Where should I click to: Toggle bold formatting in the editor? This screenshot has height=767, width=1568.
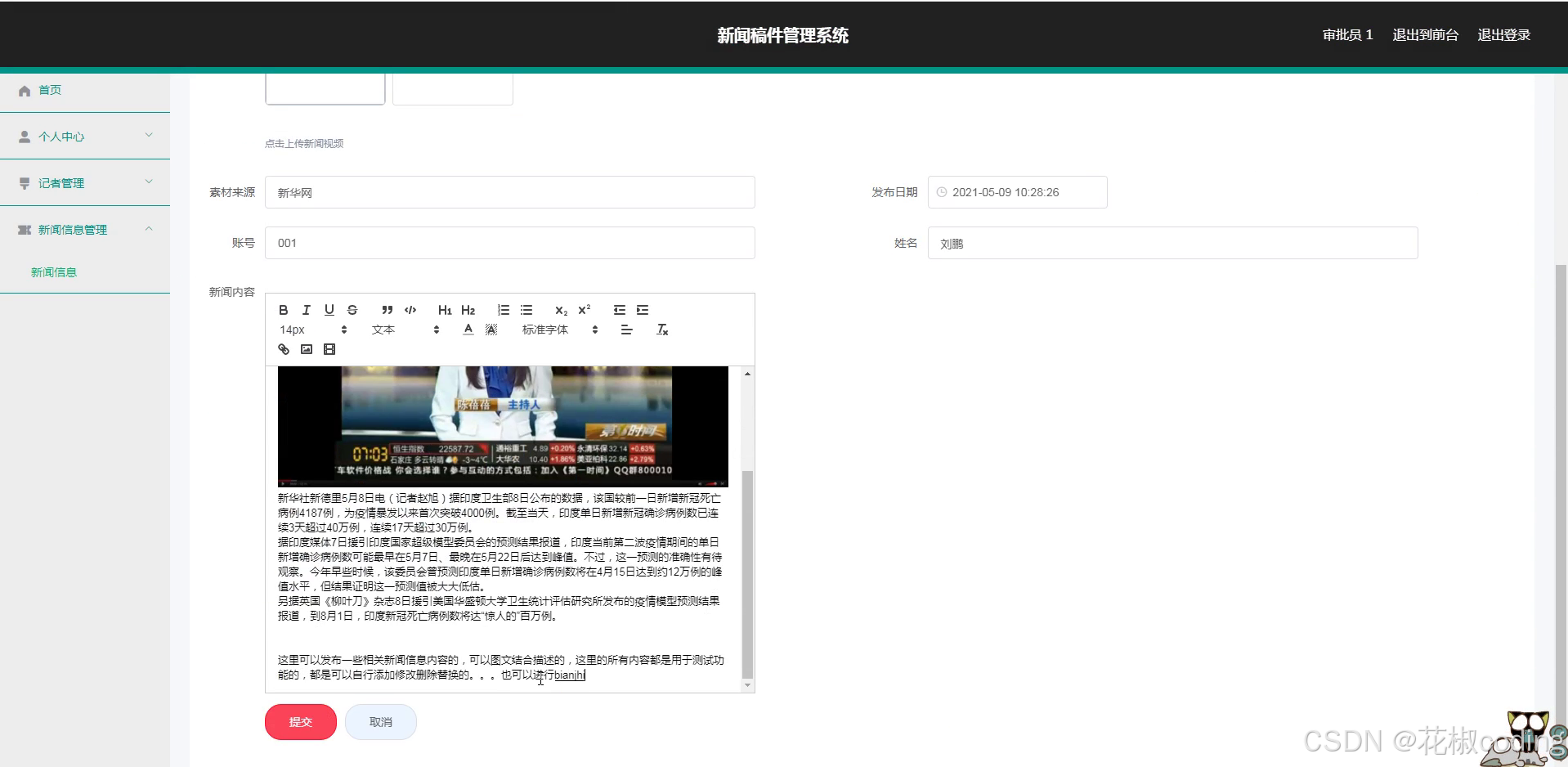tap(284, 310)
